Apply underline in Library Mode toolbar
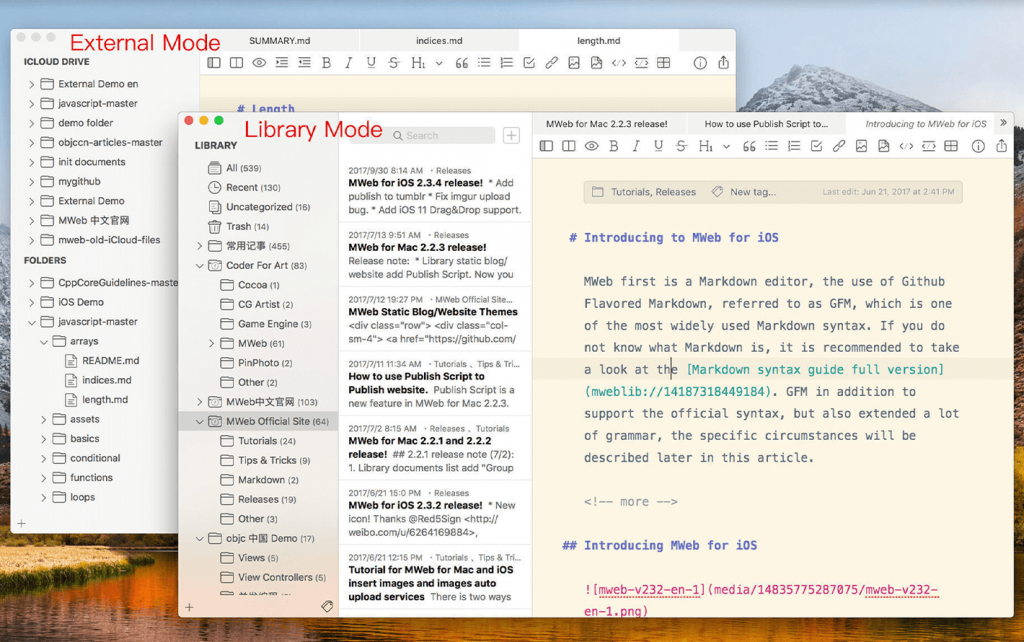 pos(658,146)
